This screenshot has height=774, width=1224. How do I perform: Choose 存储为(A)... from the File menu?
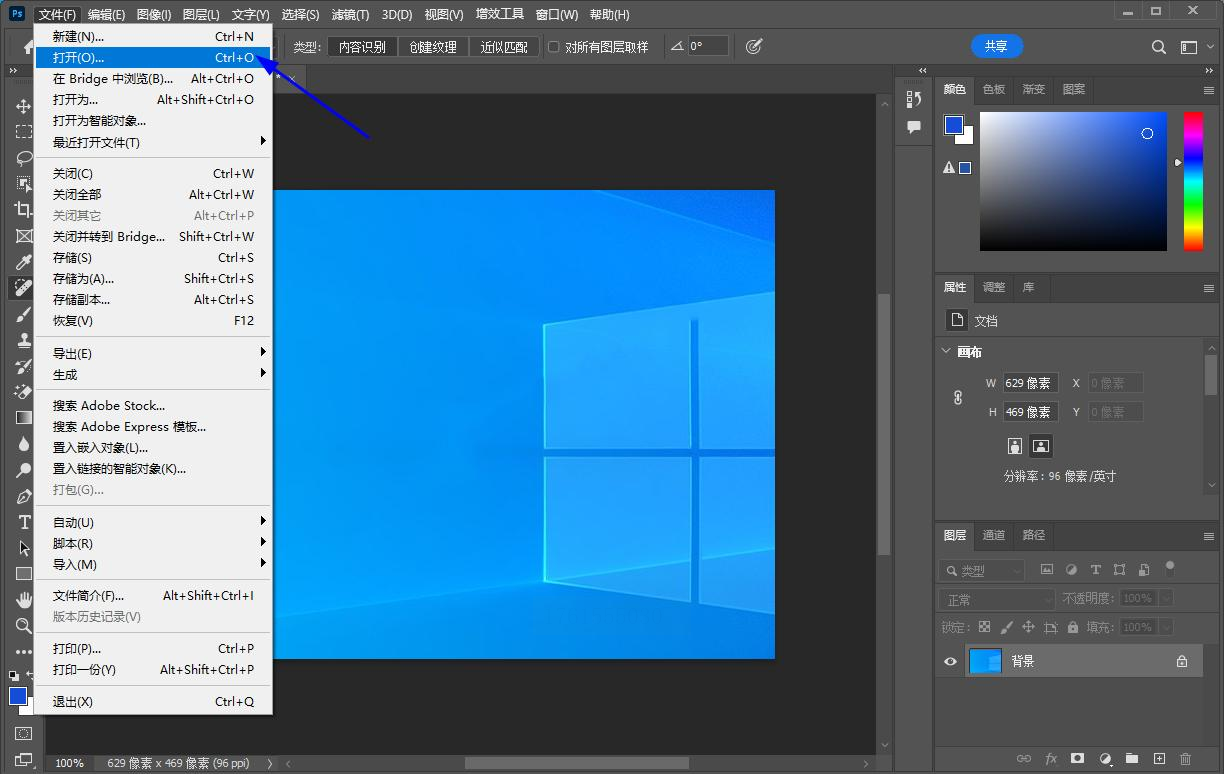click(x=83, y=279)
